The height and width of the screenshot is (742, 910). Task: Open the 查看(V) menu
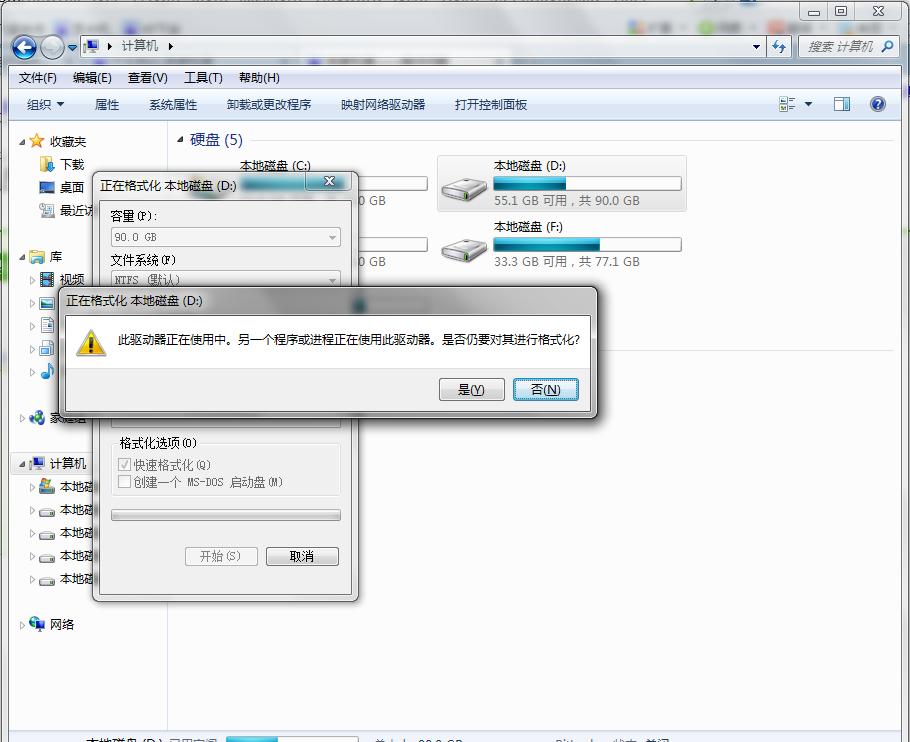point(147,78)
